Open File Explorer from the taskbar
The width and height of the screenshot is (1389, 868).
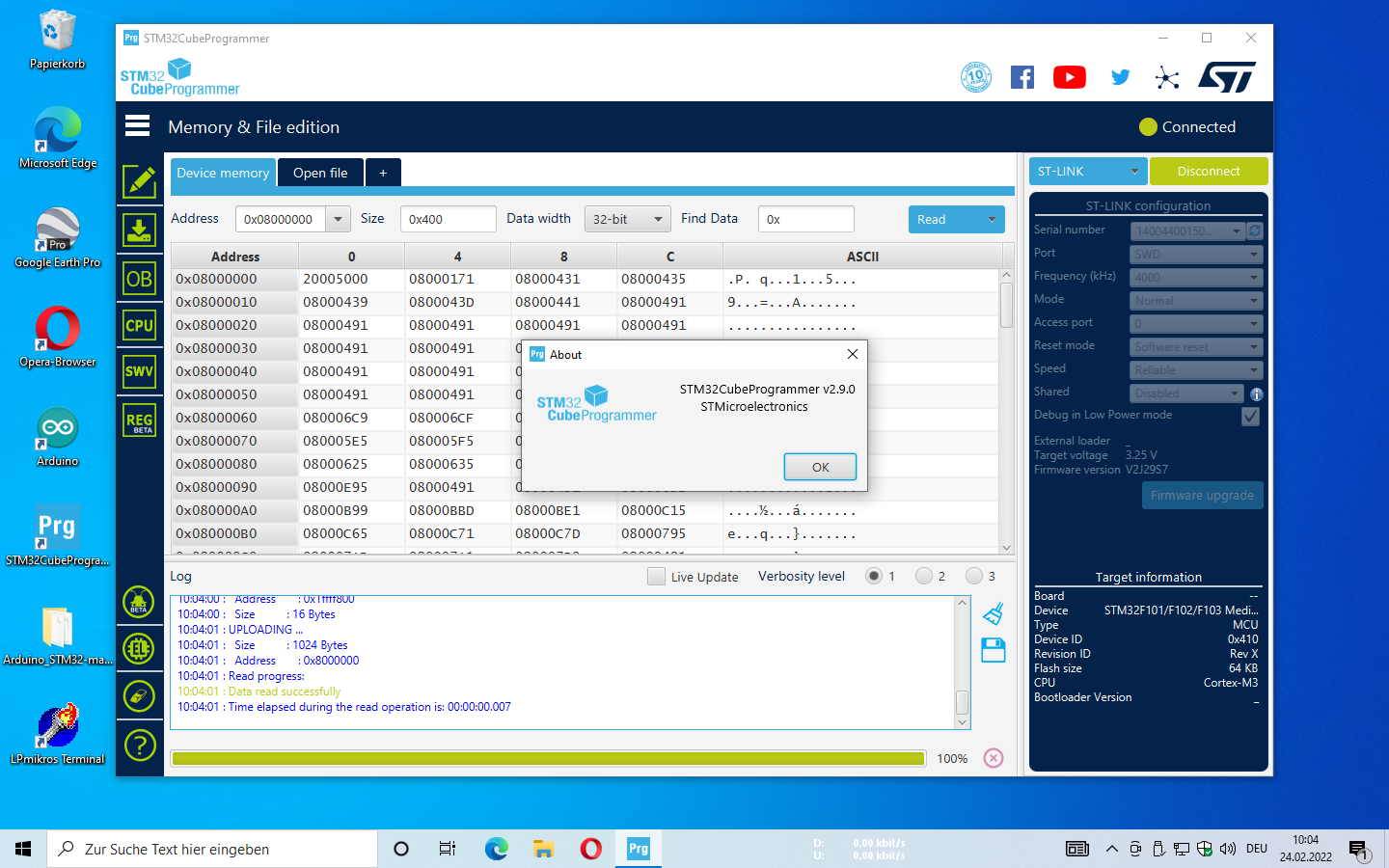(544, 849)
